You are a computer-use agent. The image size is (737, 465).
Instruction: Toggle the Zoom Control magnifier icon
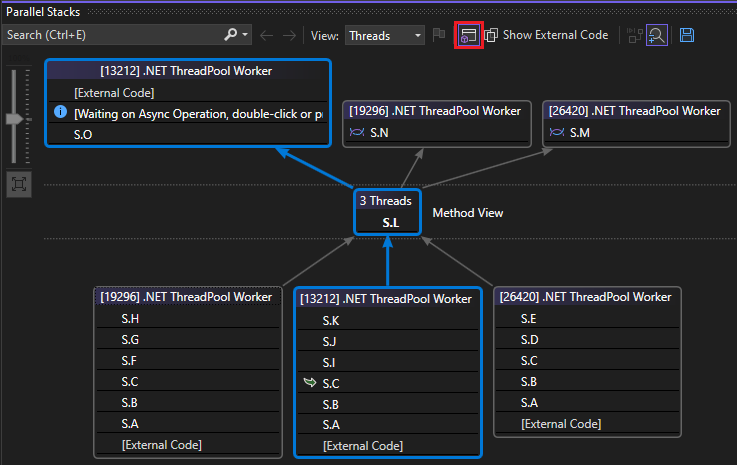657,35
